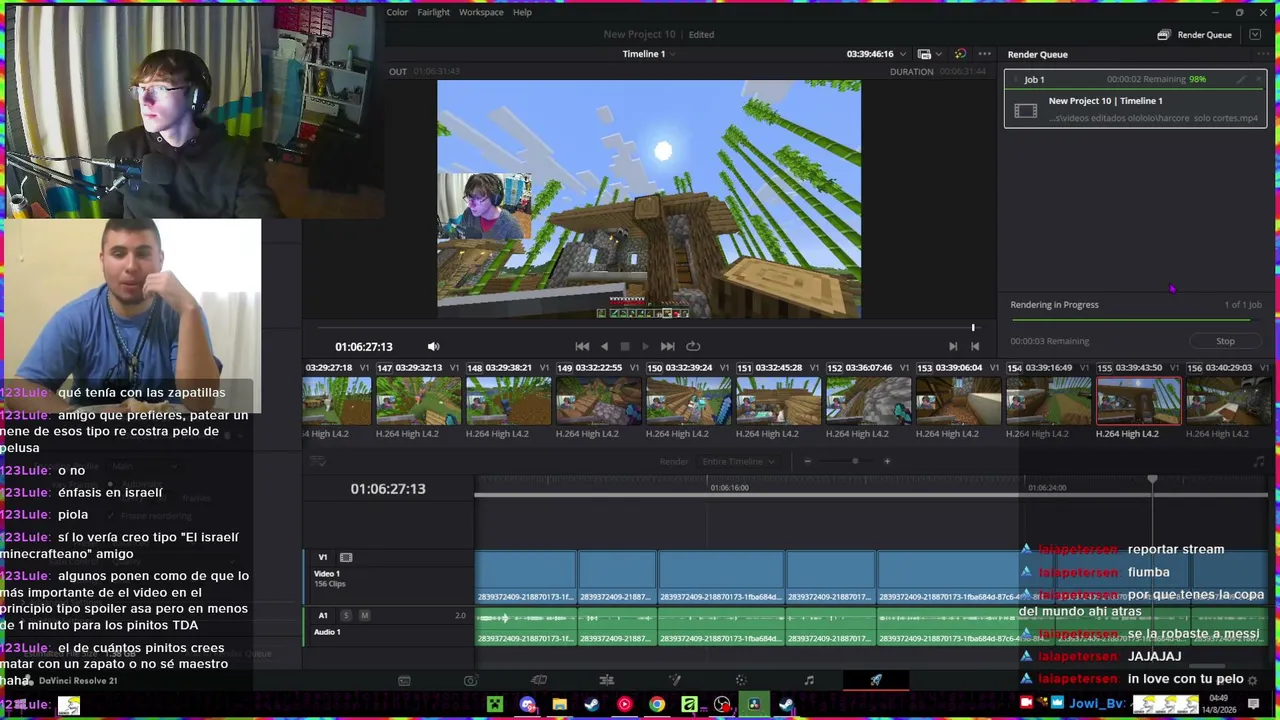Image resolution: width=1280 pixels, height=720 pixels.
Task: Open the Fairlight page music note icon
Action: point(809,681)
